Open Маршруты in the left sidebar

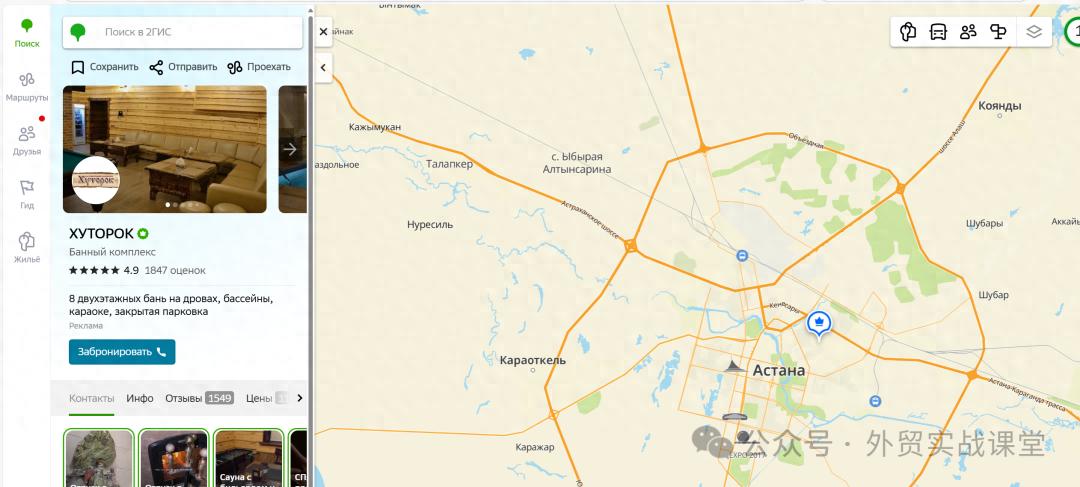[27, 87]
